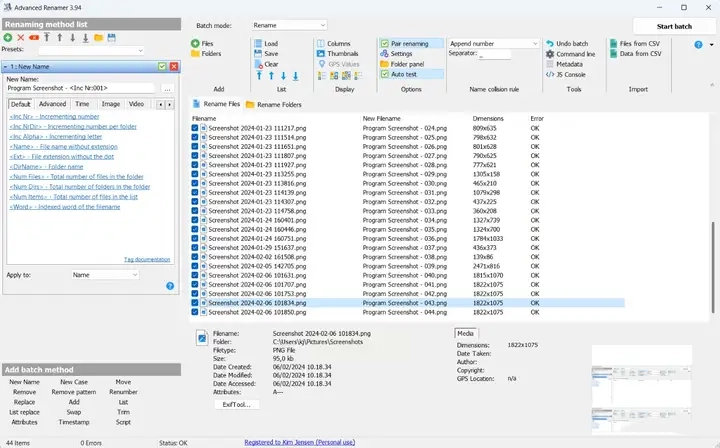Add Files to the list
720x448 pixels.
point(202,43)
